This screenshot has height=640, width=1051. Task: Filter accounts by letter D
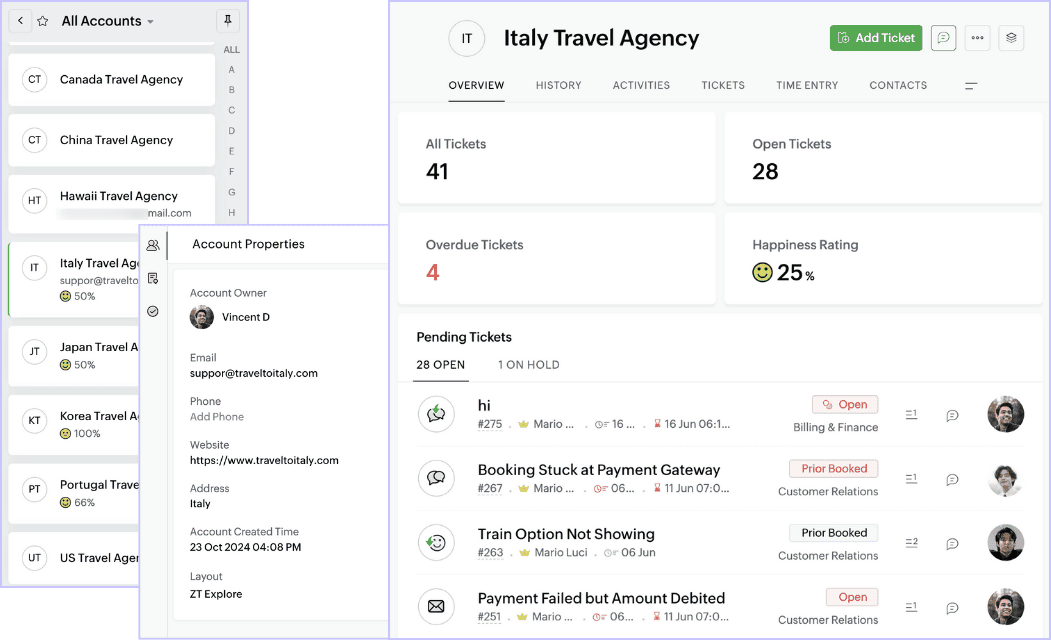tap(232, 131)
